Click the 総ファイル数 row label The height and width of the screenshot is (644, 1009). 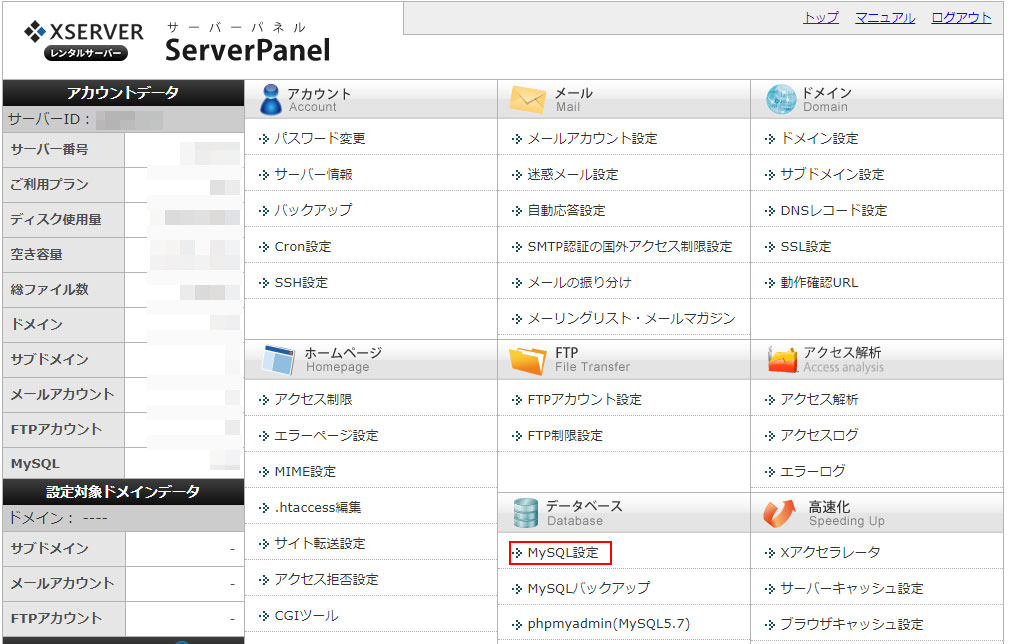tap(50, 290)
